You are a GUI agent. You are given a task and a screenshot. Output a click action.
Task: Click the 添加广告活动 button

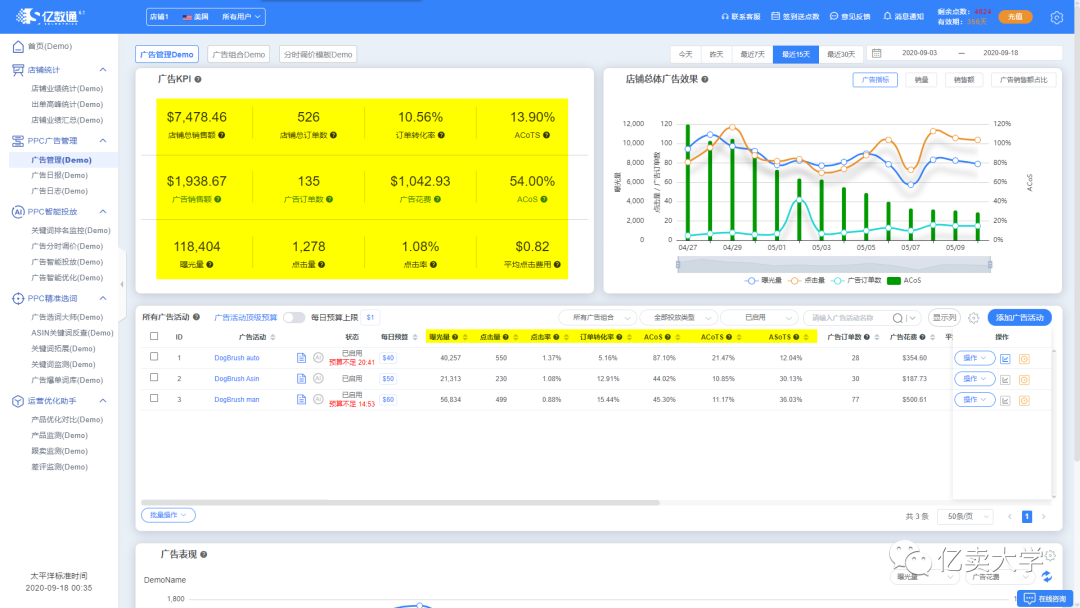click(x=1019, y=317)
